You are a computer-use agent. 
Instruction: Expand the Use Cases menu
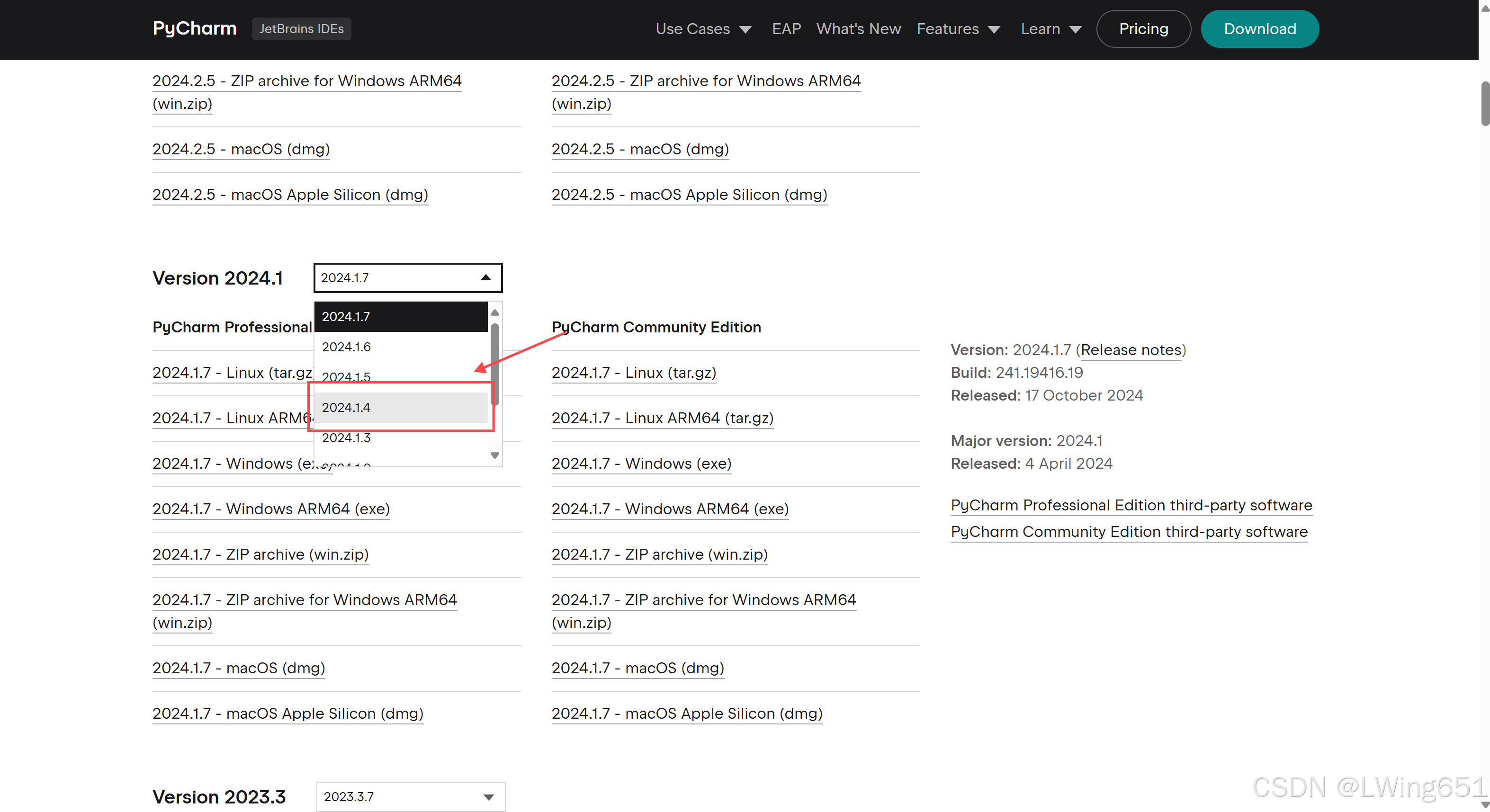703,28
